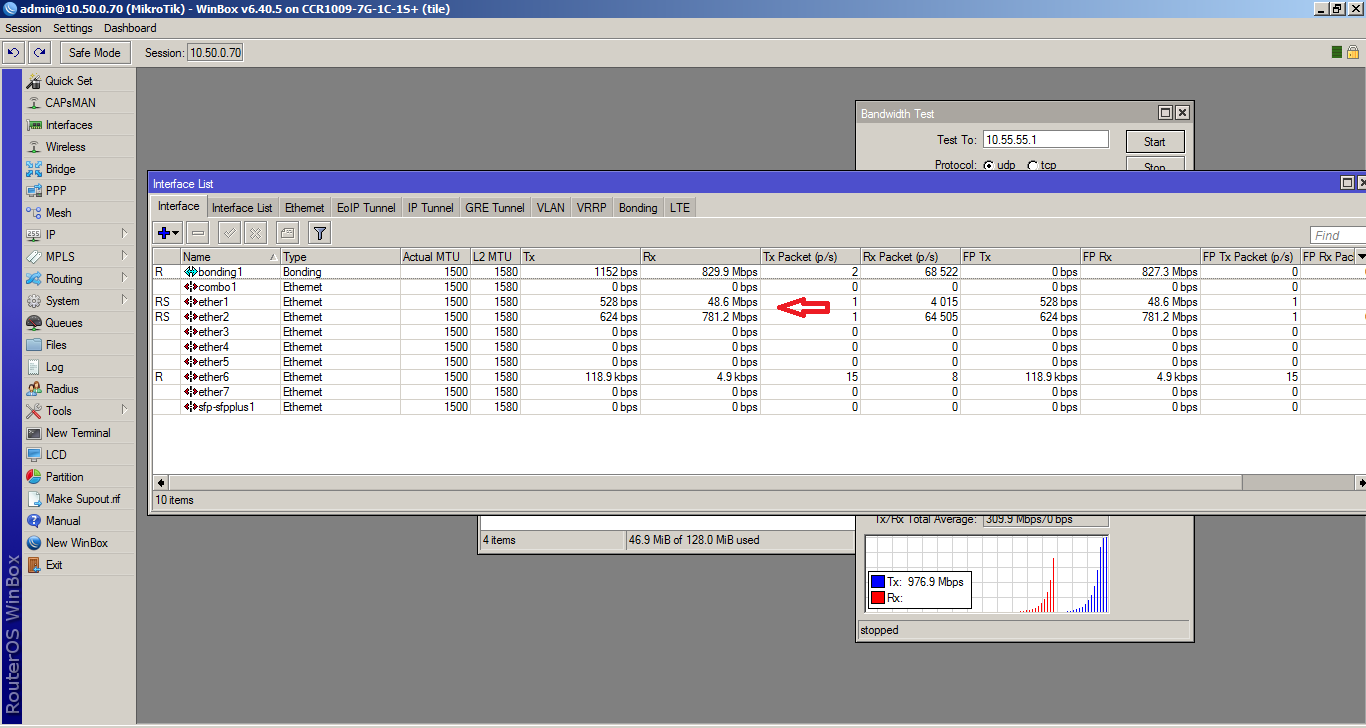Switch to the Bonding tab
The height and width of the screenshot is (728, 1366).
pos(638,208)
